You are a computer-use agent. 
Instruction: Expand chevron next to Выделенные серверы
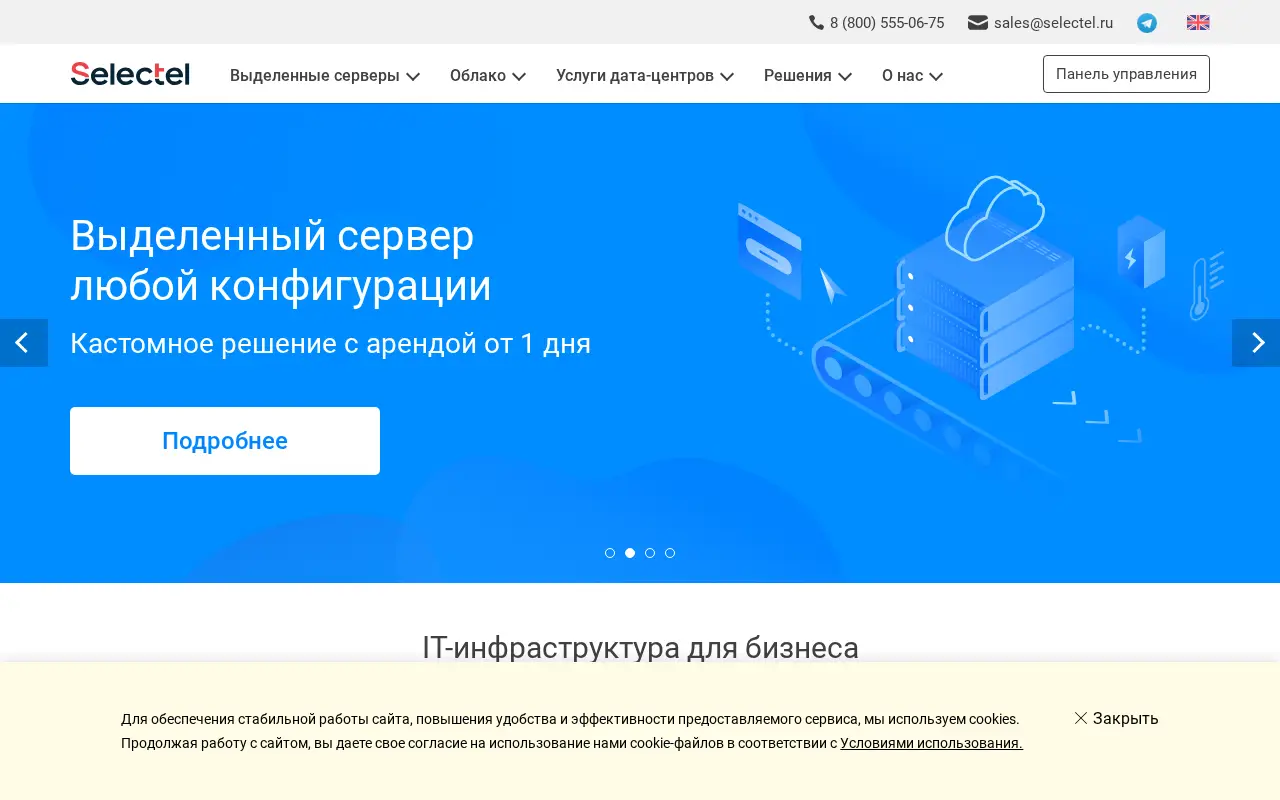pos(413,76)
